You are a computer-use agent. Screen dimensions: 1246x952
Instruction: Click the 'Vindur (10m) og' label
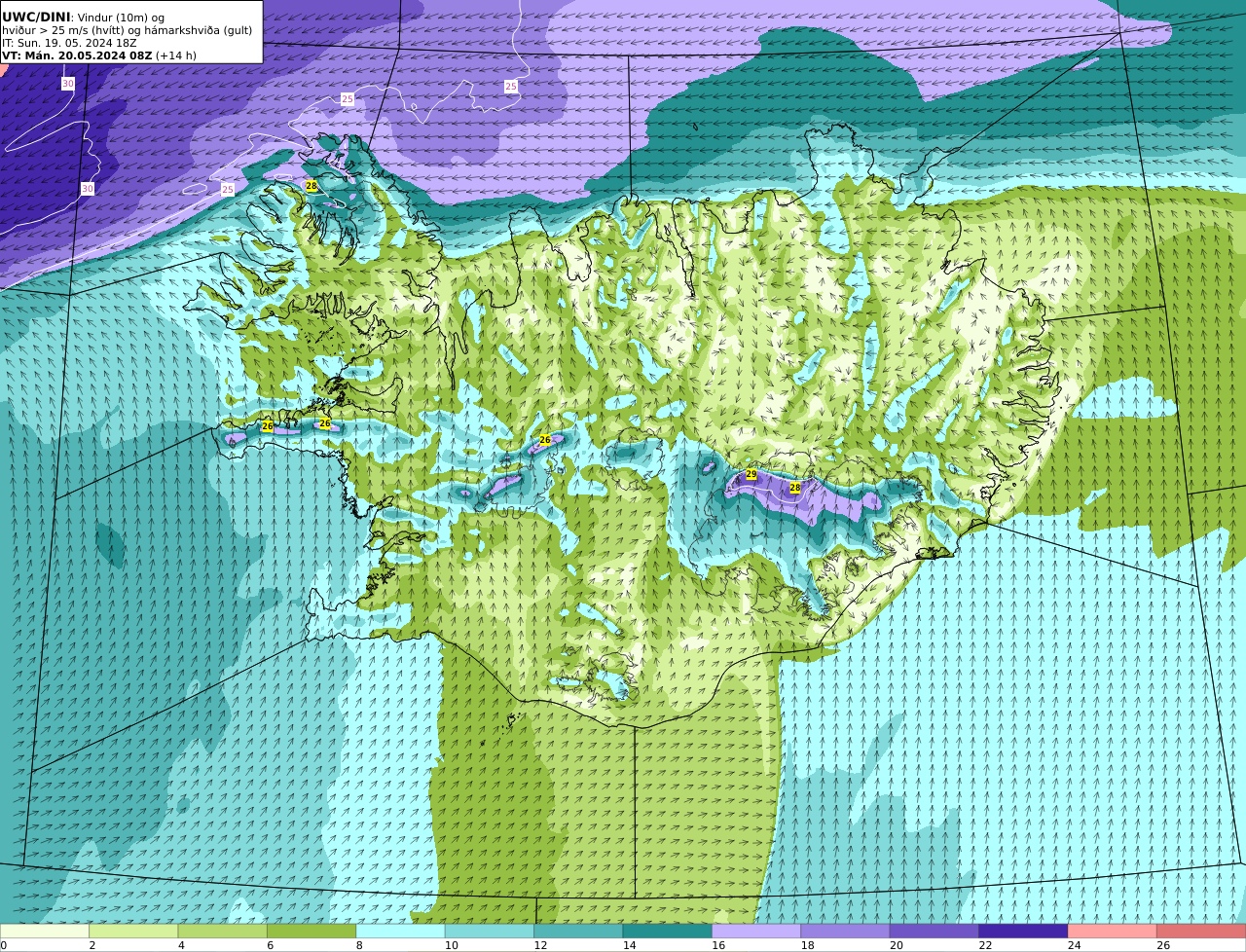121,18
